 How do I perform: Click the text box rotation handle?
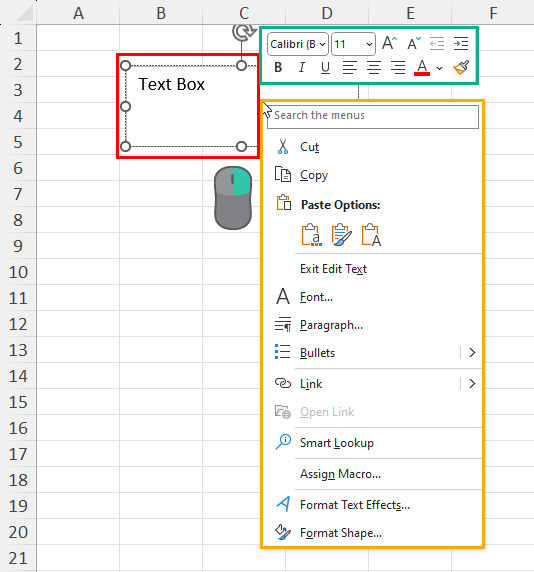(x=243, y=32)
